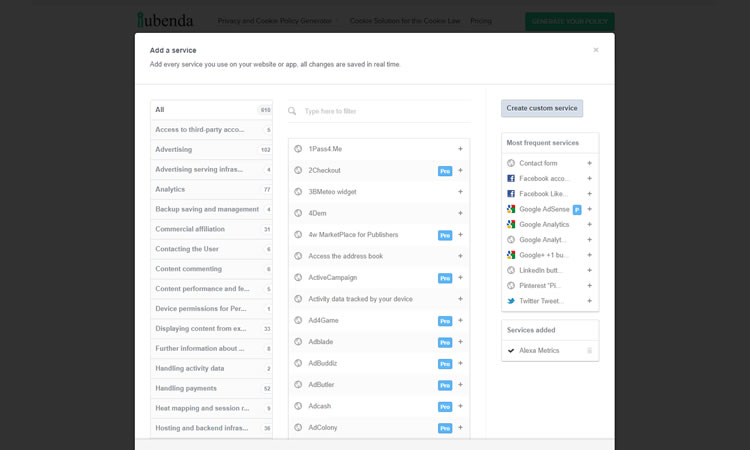Add Adblade using its plus icon
This screenshot has width=750, height=450.
click(460, 342)
